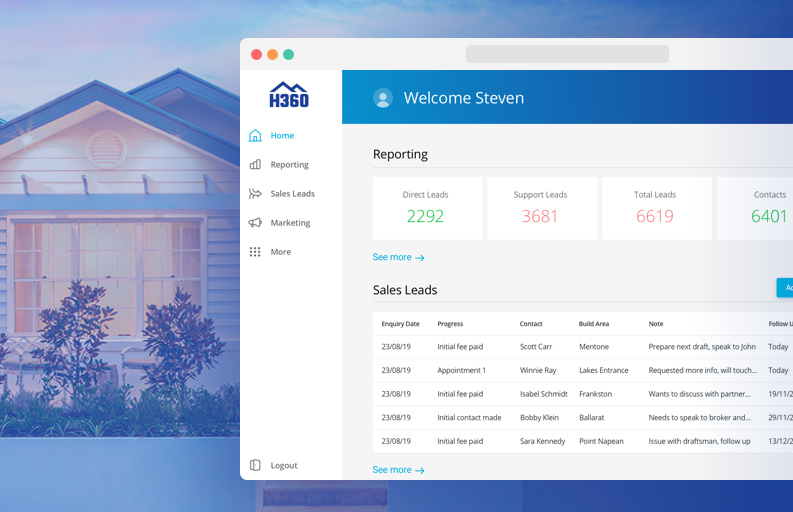Go to Sales Leads in sidebar
The image size is (793, 512).
[292, 194]
